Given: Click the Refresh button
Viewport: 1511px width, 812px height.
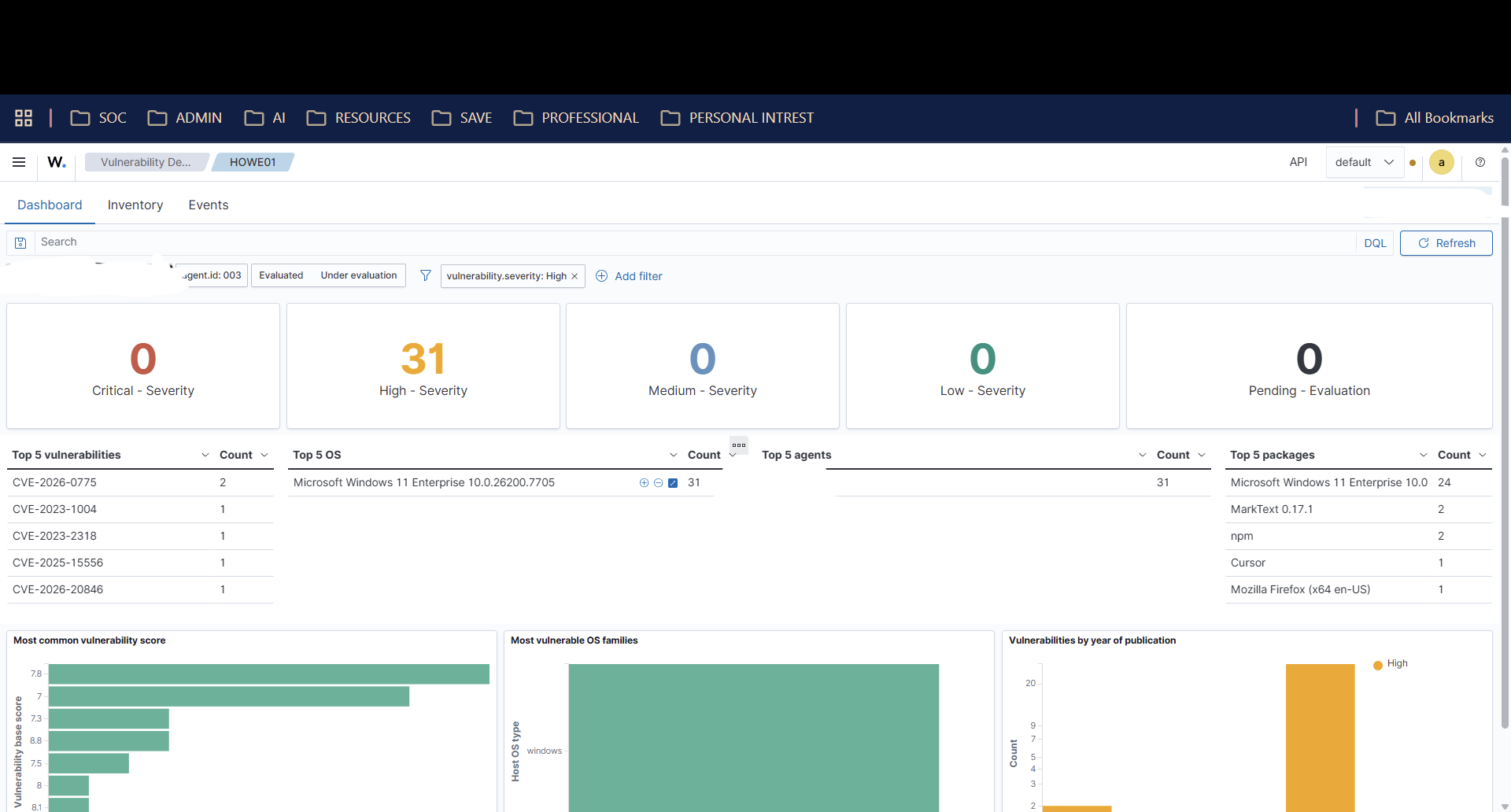Looking at the screenshot, I should pyautogui.click(x=1446, y=243).
